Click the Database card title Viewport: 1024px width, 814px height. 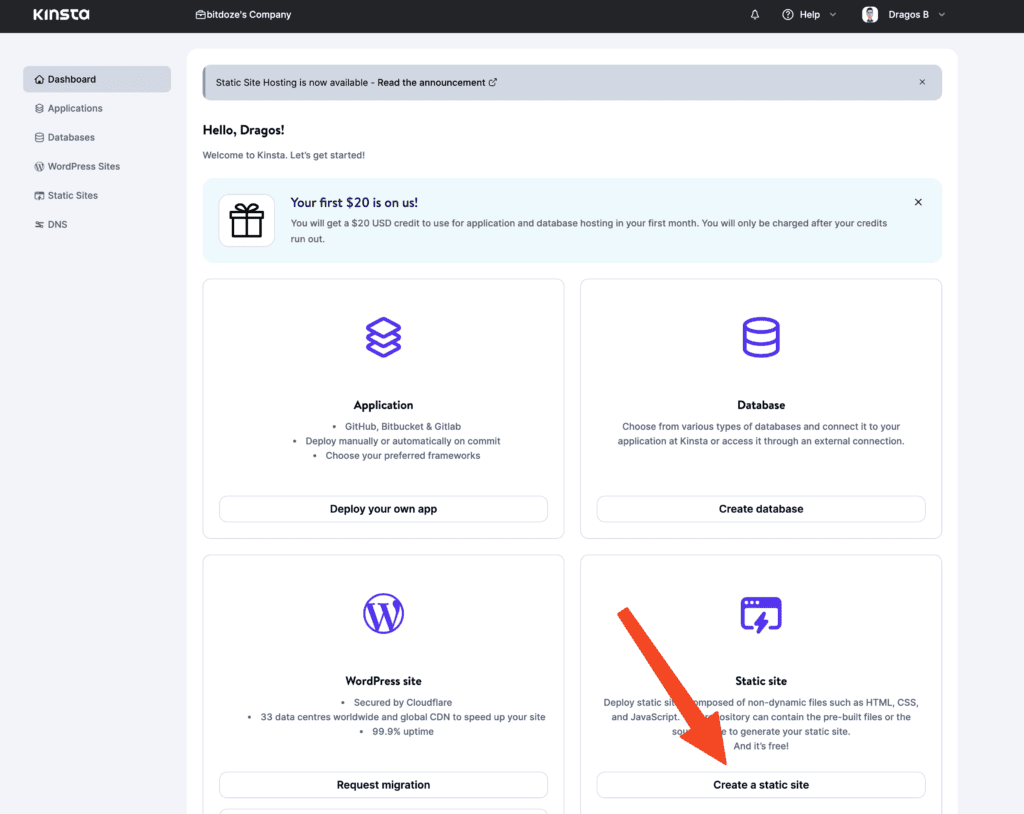coord(761,405)
